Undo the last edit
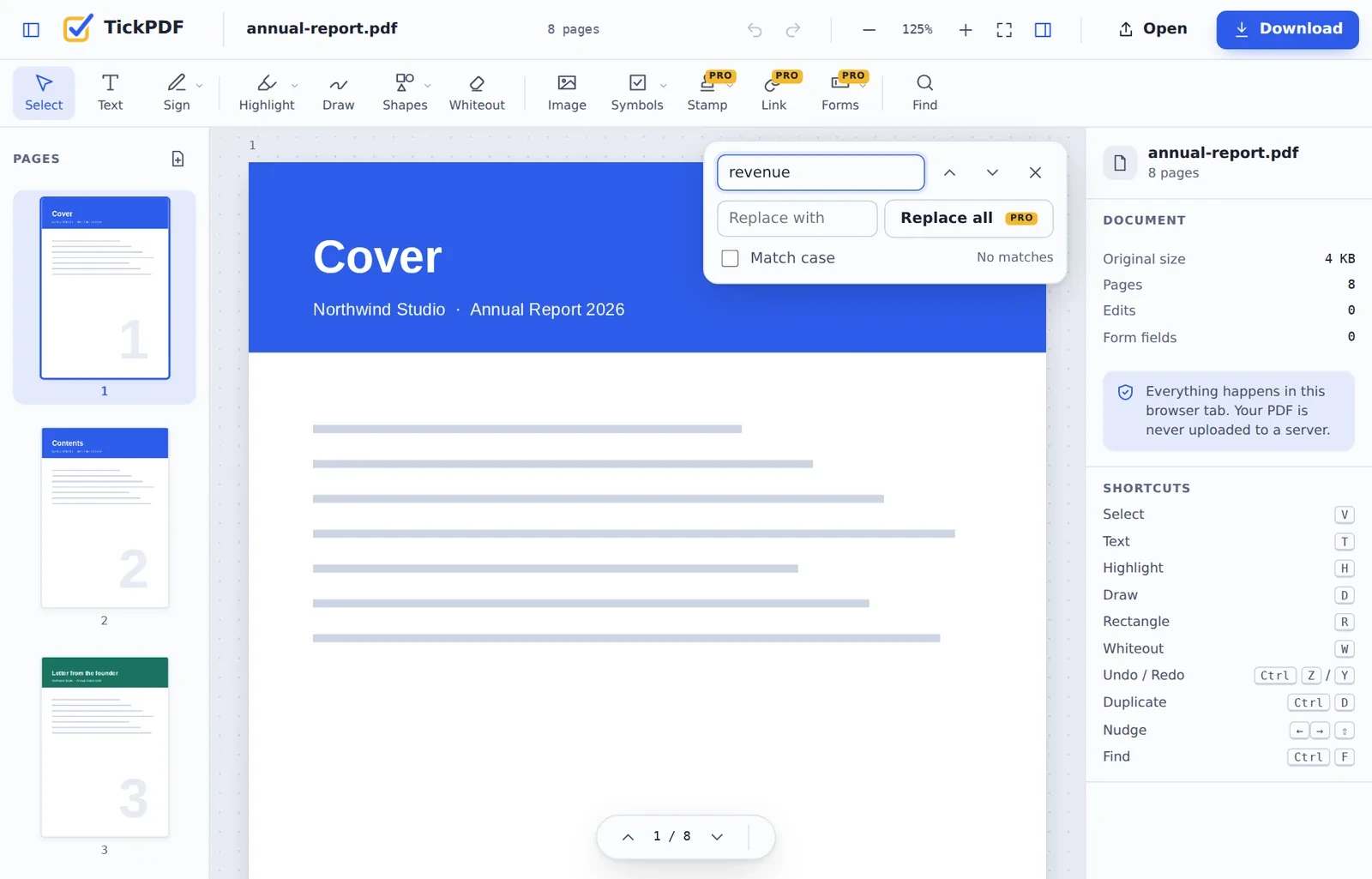 [755, 30]
